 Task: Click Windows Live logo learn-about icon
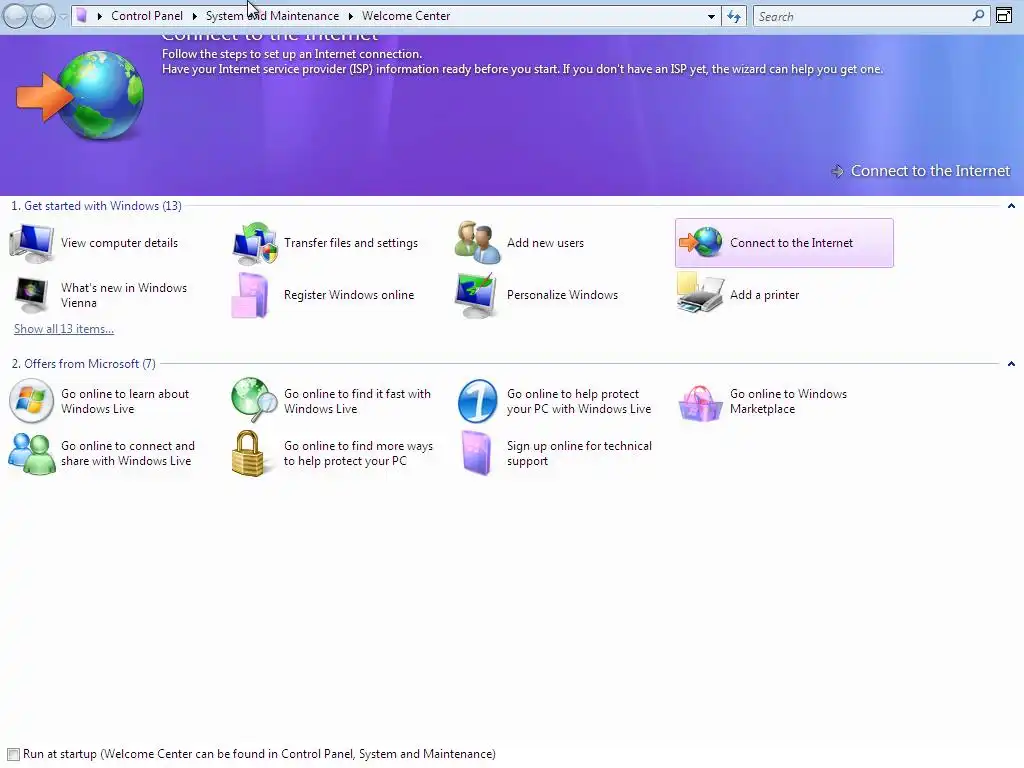pyautogui.click(x=31, y=401)
